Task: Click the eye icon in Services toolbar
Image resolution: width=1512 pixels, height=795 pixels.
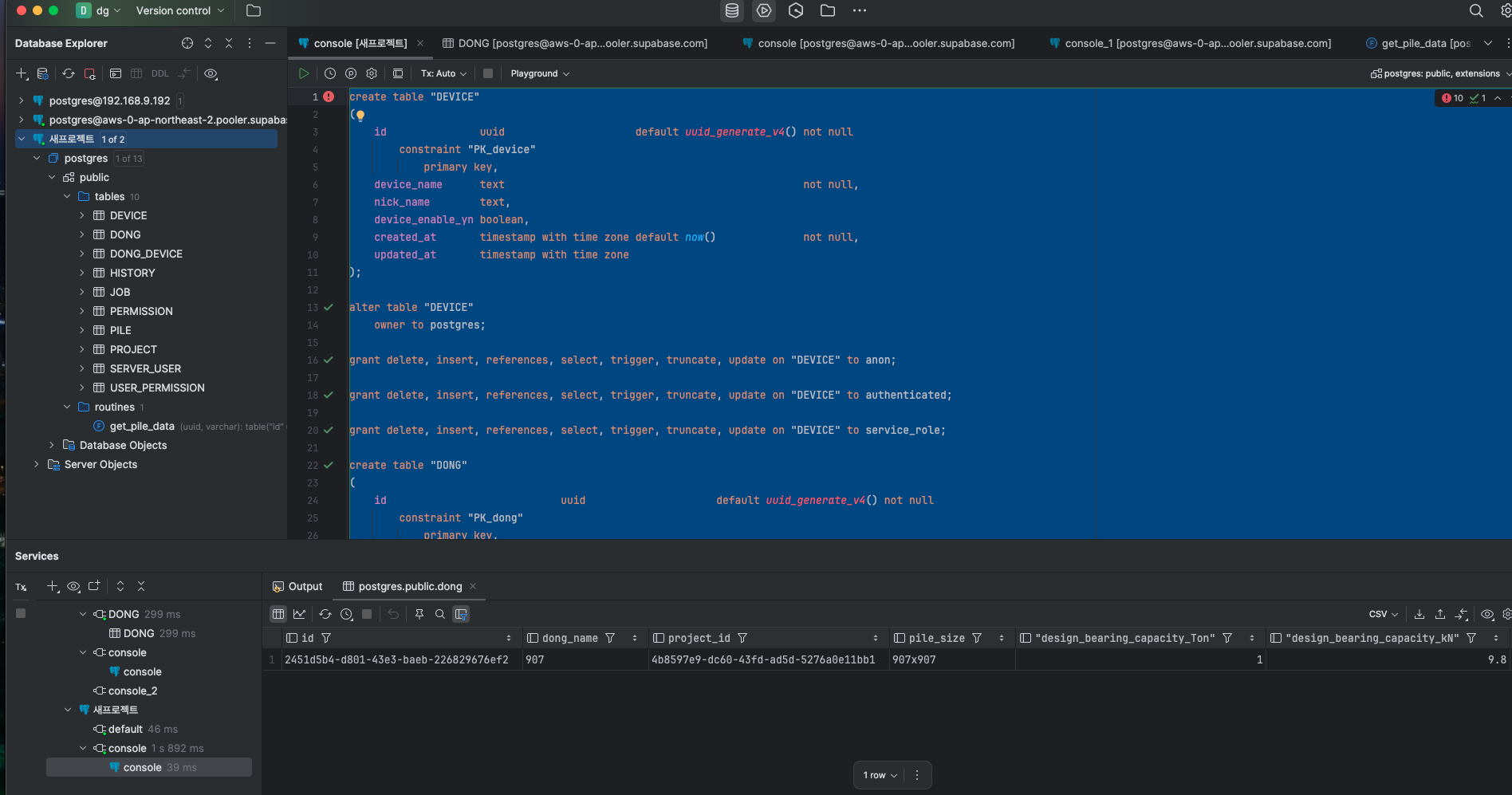Action: coord(73,586)
